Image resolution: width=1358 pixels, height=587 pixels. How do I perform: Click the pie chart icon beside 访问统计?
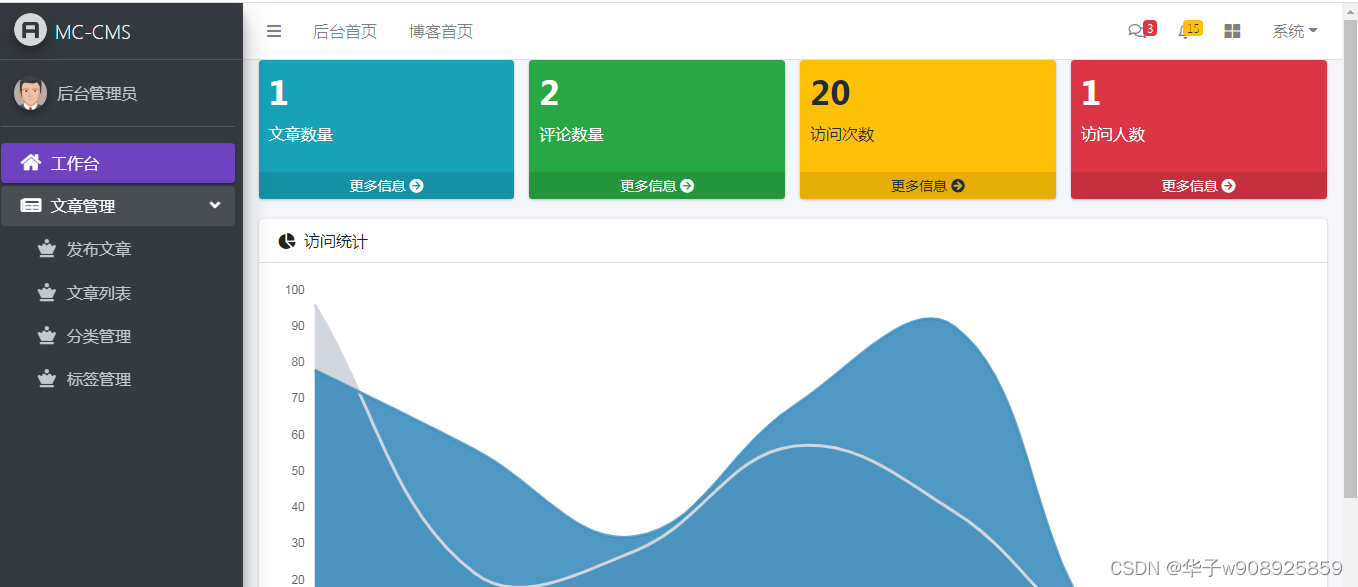click(287, 241)
